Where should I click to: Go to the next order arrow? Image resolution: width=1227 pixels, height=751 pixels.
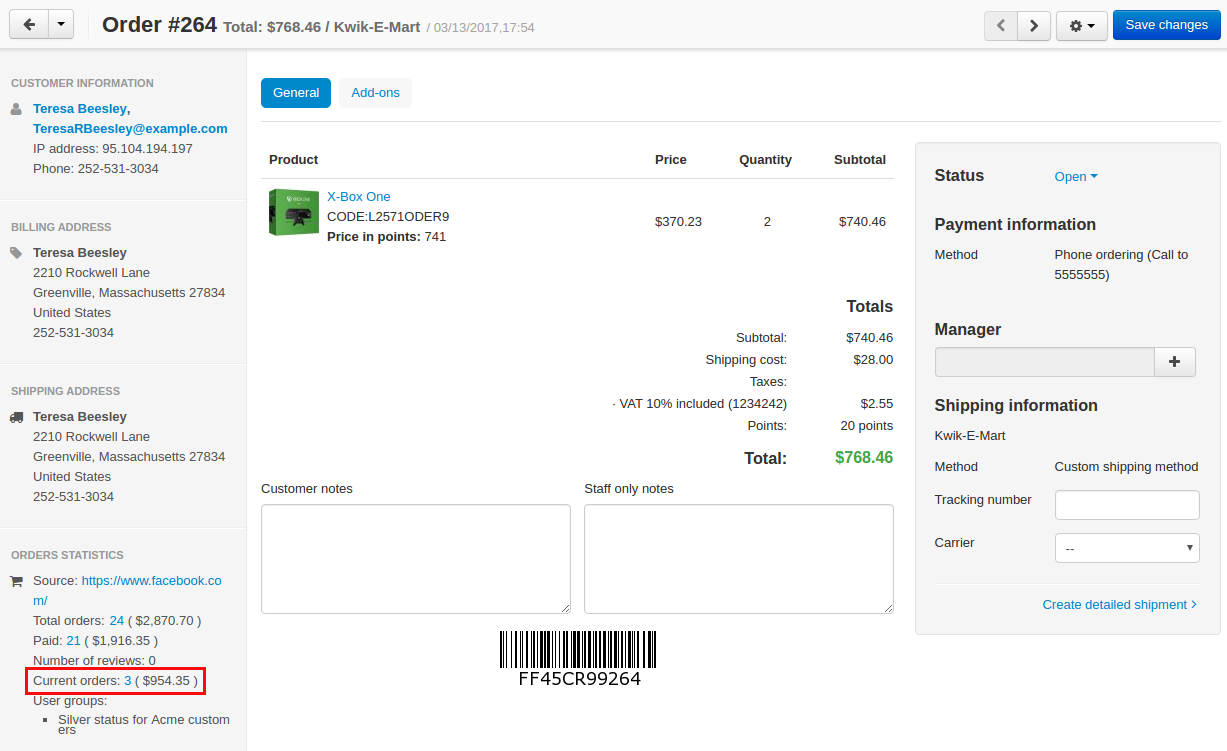[x=1034, y=25]
